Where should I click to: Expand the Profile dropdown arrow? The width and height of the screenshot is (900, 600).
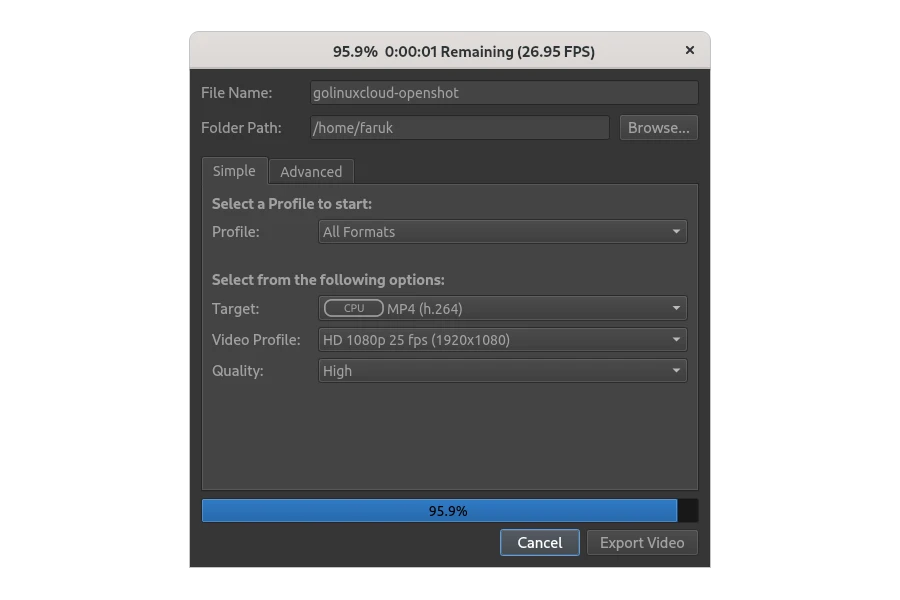tap(676, 232)
